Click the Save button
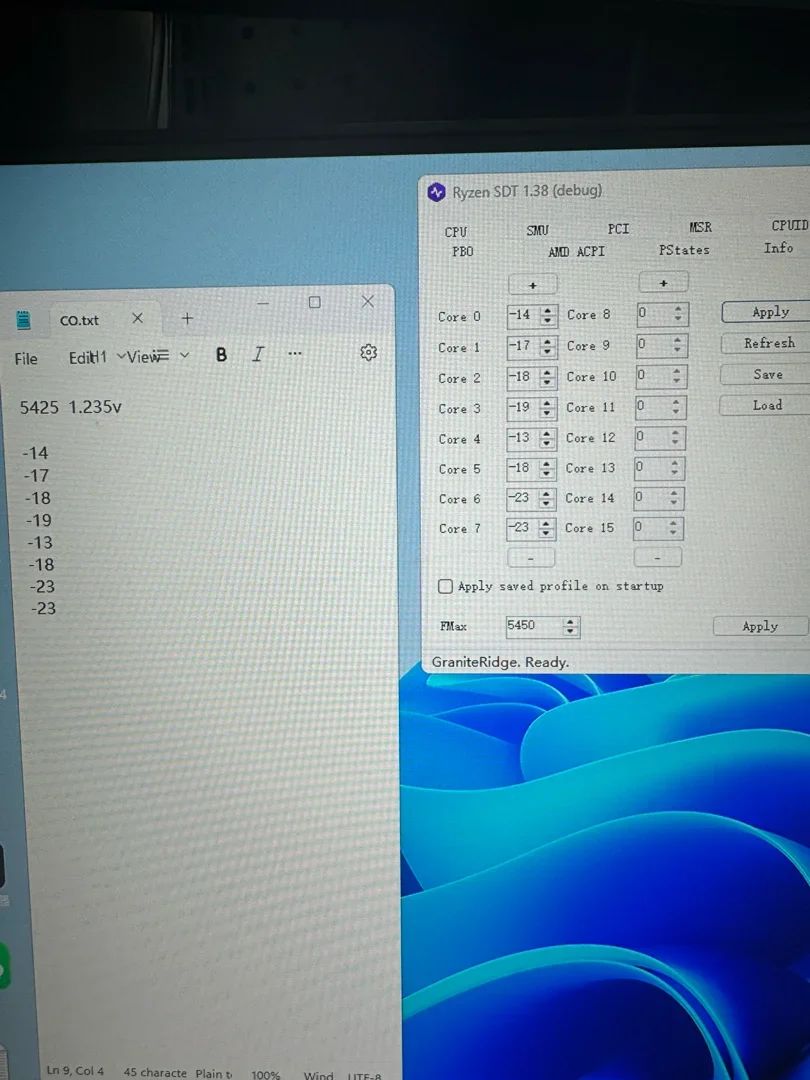Screen dimensions: 810x1080 coord(767,374)
